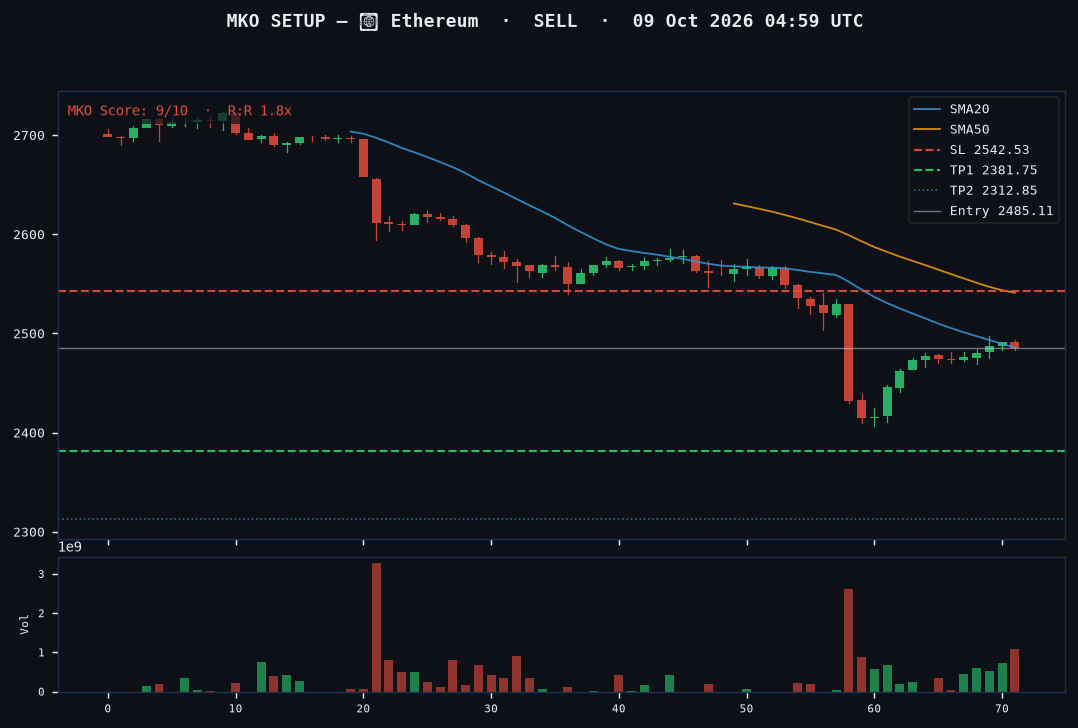Click the dotted TP2 line near 2312
1078x728 pixels.
pyautogui.click(x=562, y=519)
